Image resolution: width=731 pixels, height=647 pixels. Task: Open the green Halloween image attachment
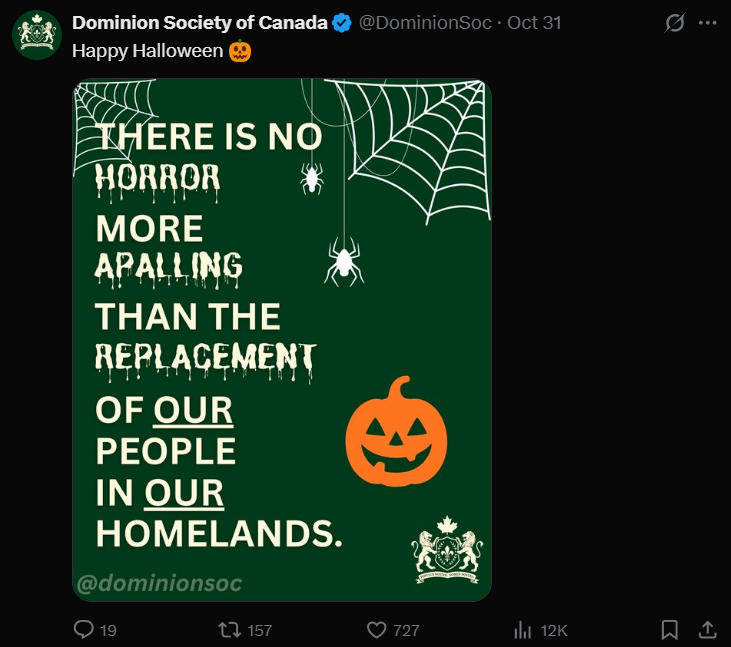click(282, 340)
